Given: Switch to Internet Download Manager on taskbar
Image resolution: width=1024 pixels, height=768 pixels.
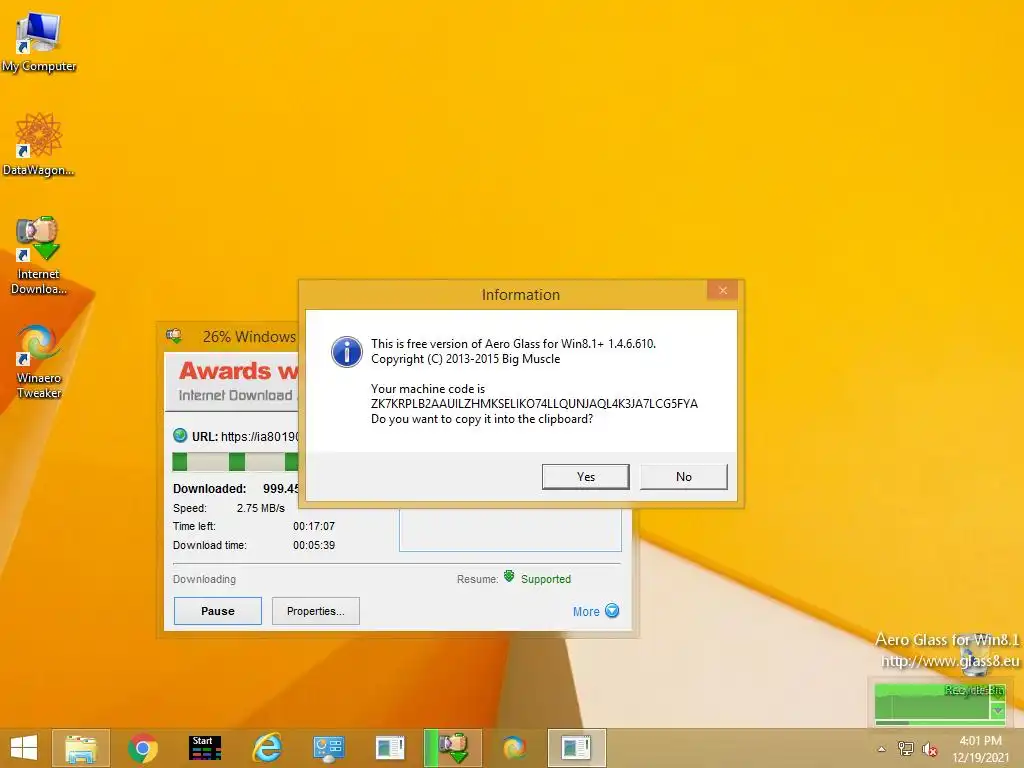Looking at the screenshot, I should click(453, 748).
